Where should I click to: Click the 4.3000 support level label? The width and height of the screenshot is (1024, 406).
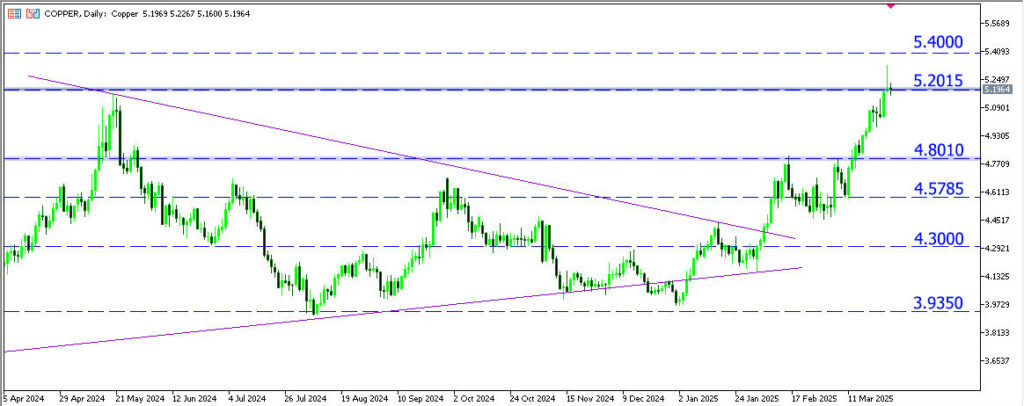click(937, 238)
